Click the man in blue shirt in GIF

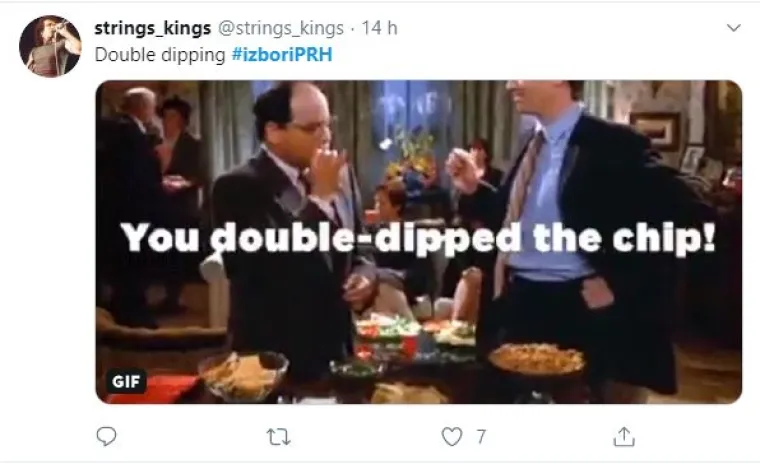(572, 233)
